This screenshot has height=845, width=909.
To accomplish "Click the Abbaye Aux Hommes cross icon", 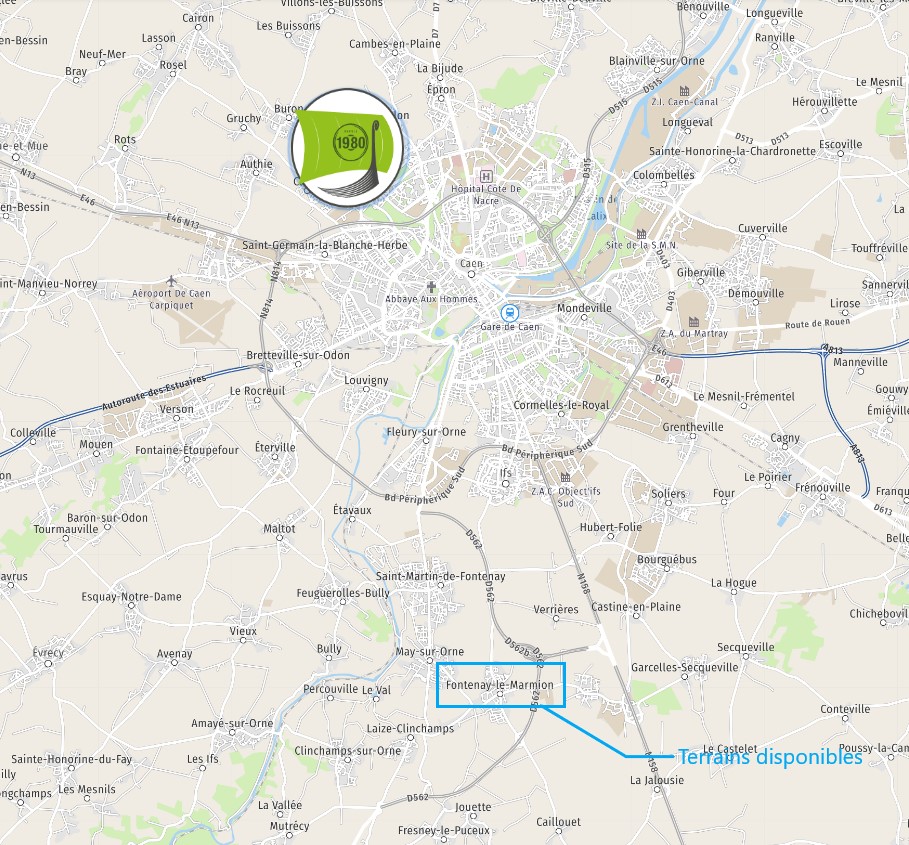I will [x=431, y=286].
